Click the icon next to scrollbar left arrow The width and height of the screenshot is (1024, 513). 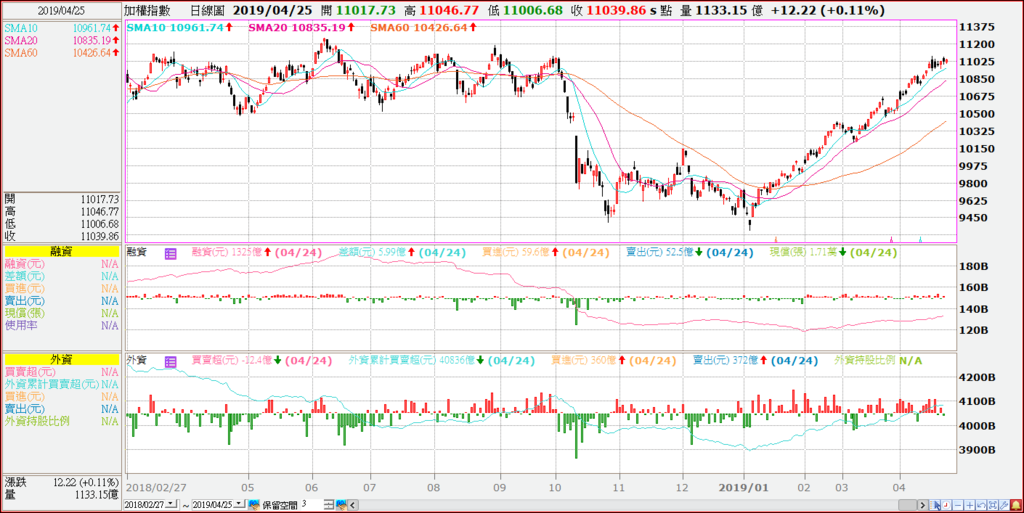click(x=341, y=505)
